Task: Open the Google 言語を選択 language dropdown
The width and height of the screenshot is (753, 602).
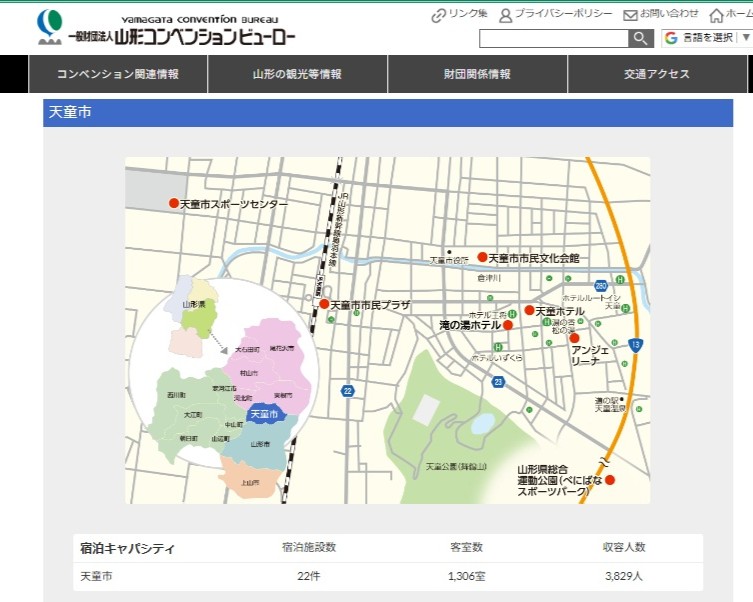Action: (706, 38)
